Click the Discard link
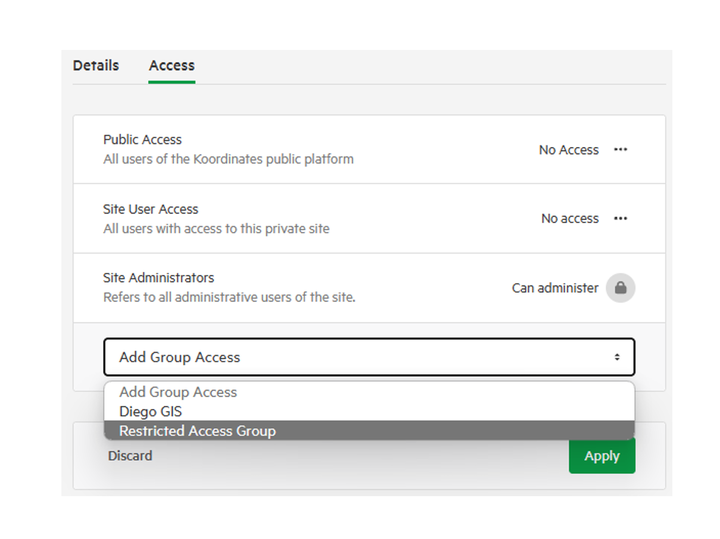 tap(130, 456)
